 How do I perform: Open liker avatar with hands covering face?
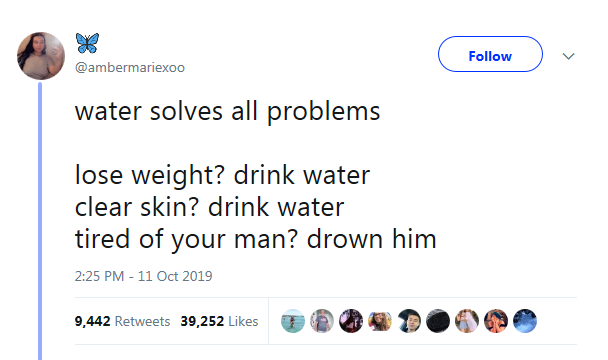point(496,321)
